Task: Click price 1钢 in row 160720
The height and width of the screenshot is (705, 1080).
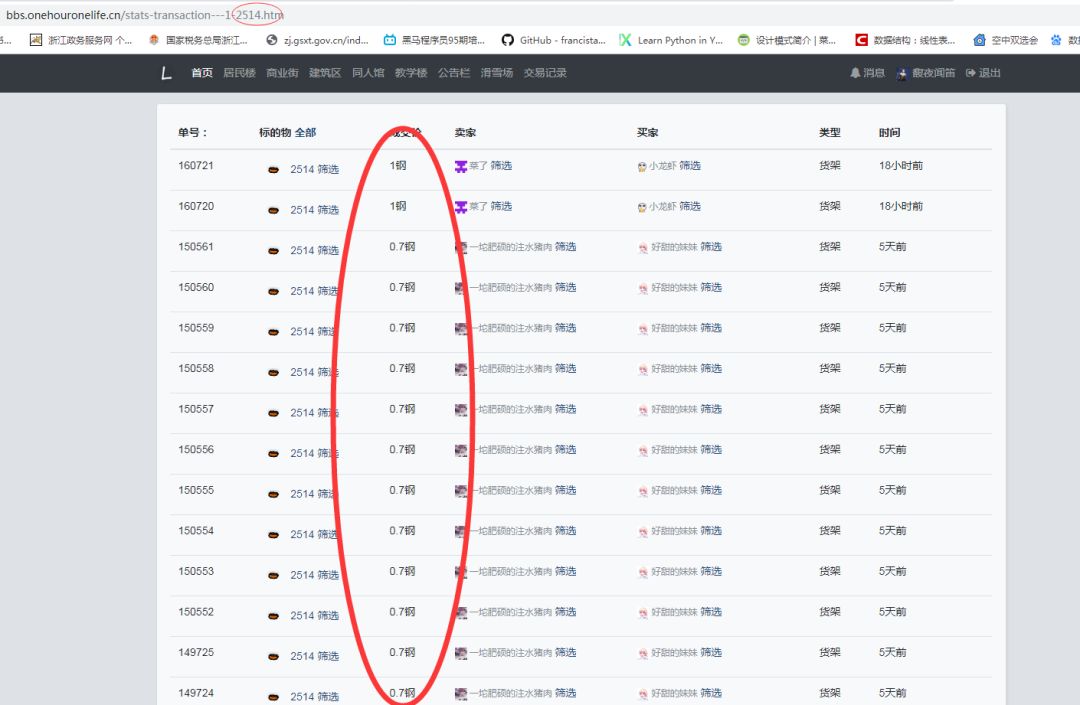Action: point(398,206)
